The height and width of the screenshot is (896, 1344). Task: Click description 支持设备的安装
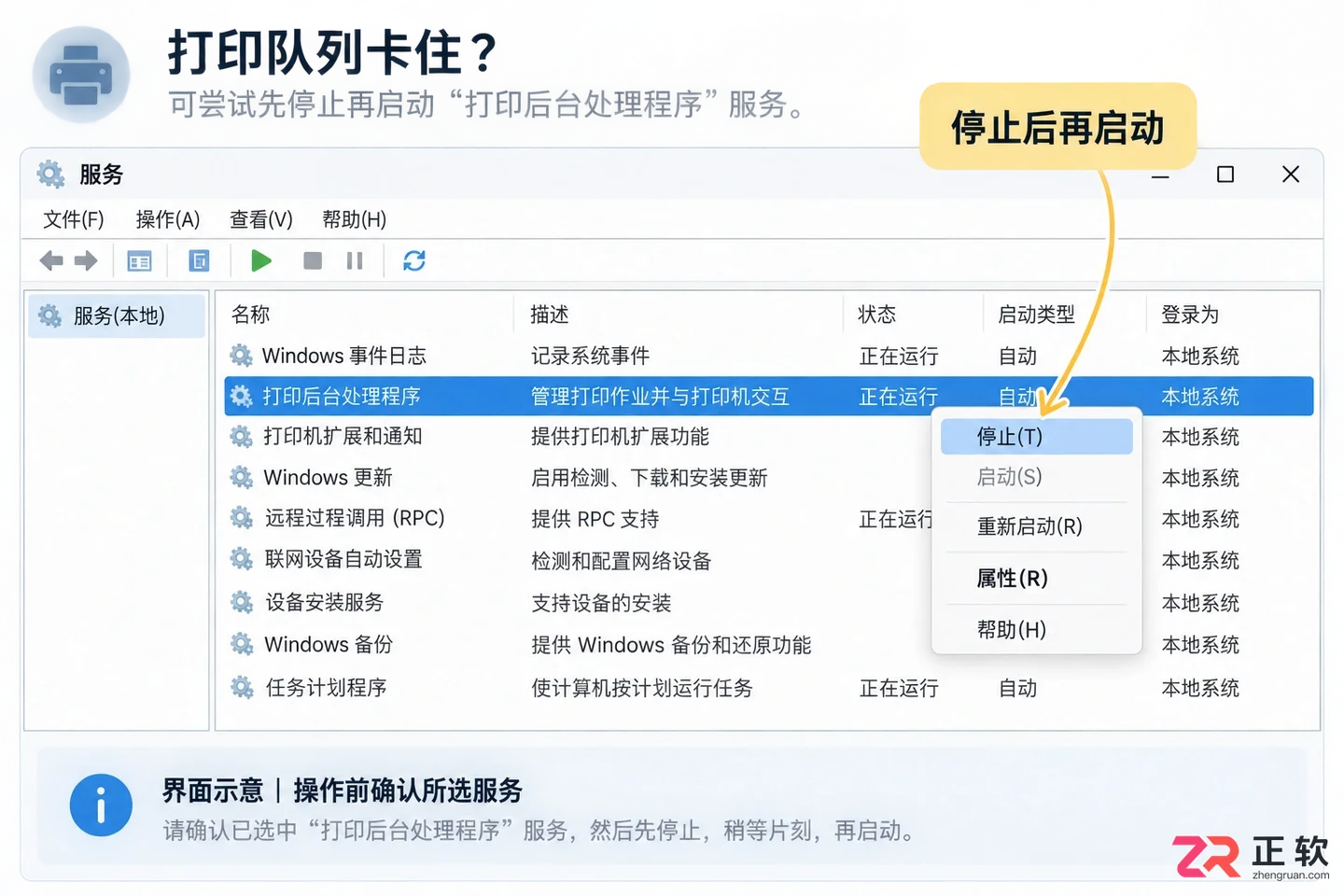click(601, 603)
